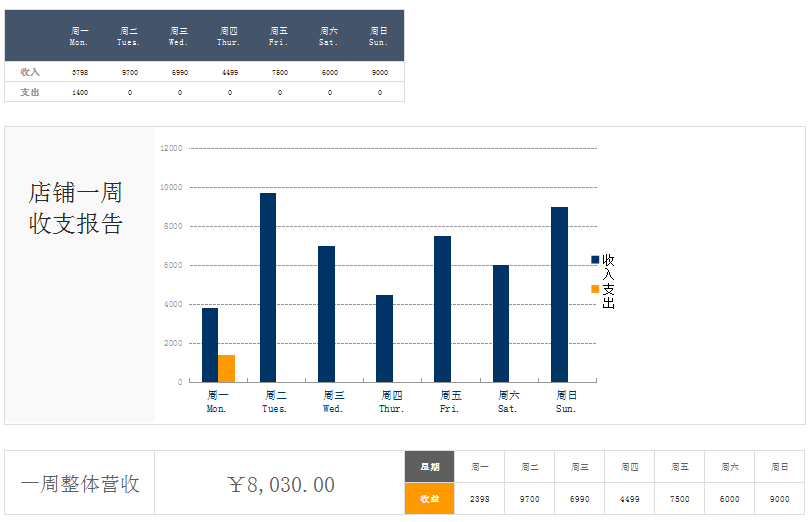Select Tuesday's tall blue income bar
The image size is (810, 522).
pyautogui.click(x=268, y=287)
